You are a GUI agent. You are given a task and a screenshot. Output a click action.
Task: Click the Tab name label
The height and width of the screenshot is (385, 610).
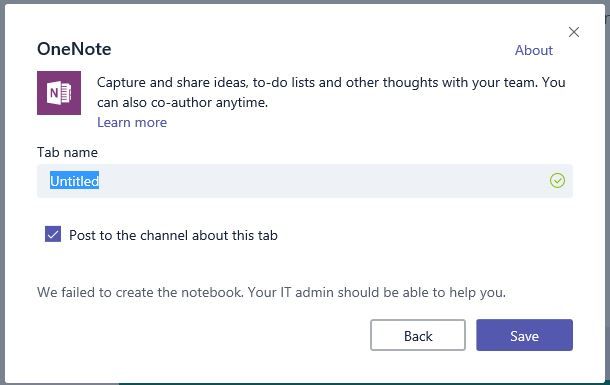coord(67,152)
